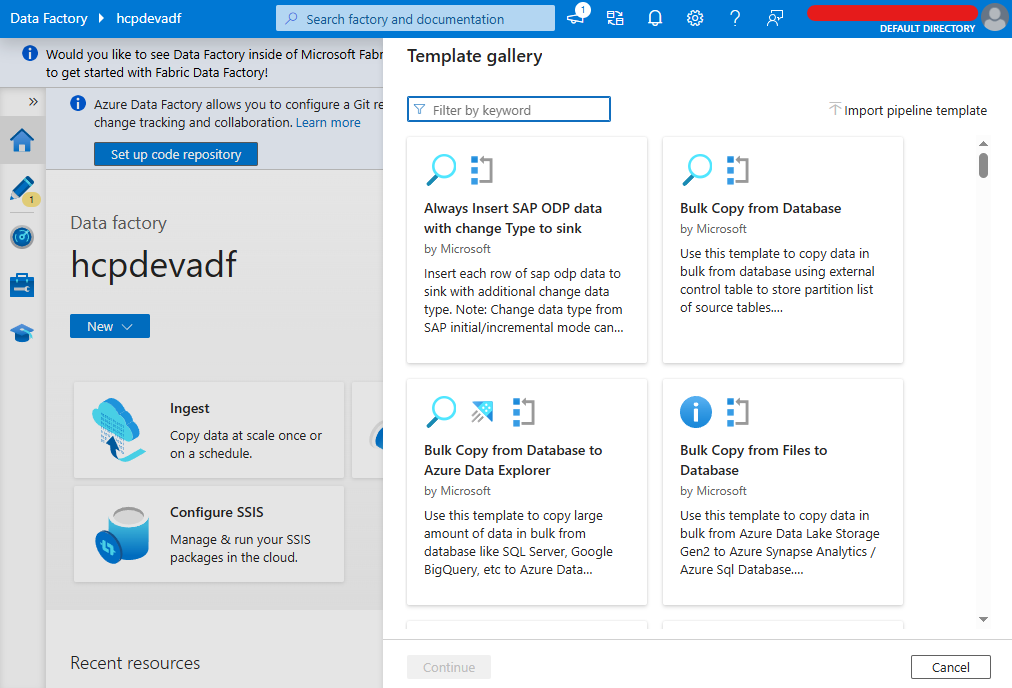Click copy icon on Bulk Copy from Files card
This screenshot has height=688, width=1012.
(x=738, y=412)
